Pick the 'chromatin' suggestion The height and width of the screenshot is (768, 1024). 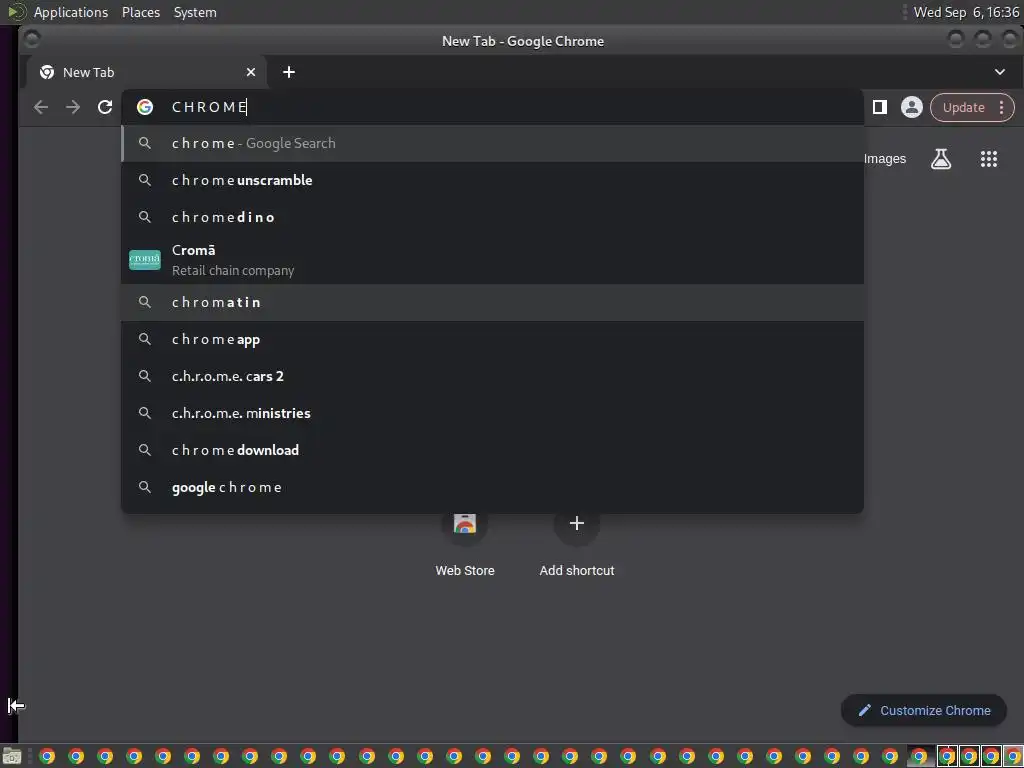click(x=492, y=302)
